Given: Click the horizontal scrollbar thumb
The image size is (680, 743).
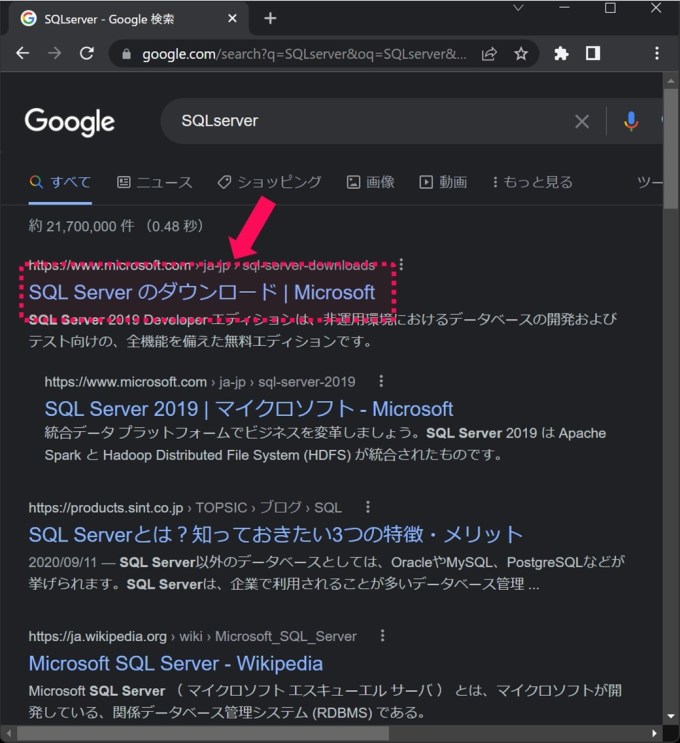Looking at the screenshot, I should pos(203,734).
